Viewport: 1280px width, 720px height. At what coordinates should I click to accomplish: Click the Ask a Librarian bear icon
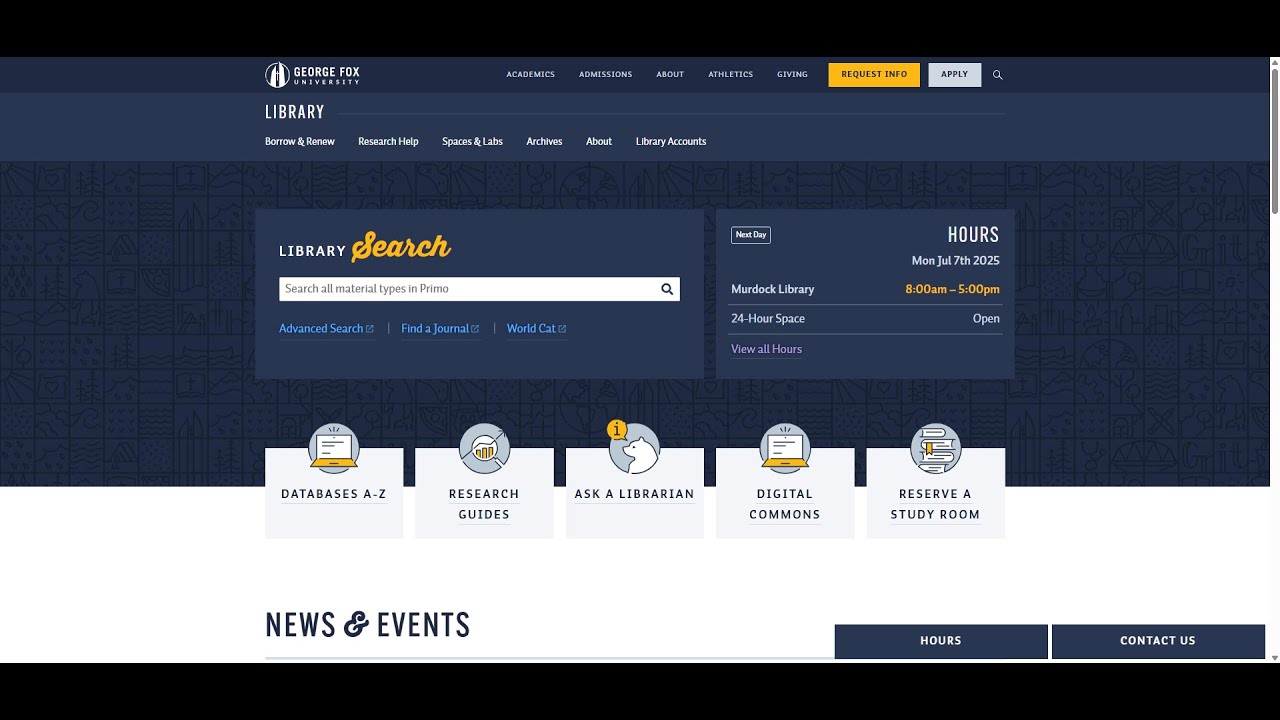pyautogui.click(x=634, y=448)
